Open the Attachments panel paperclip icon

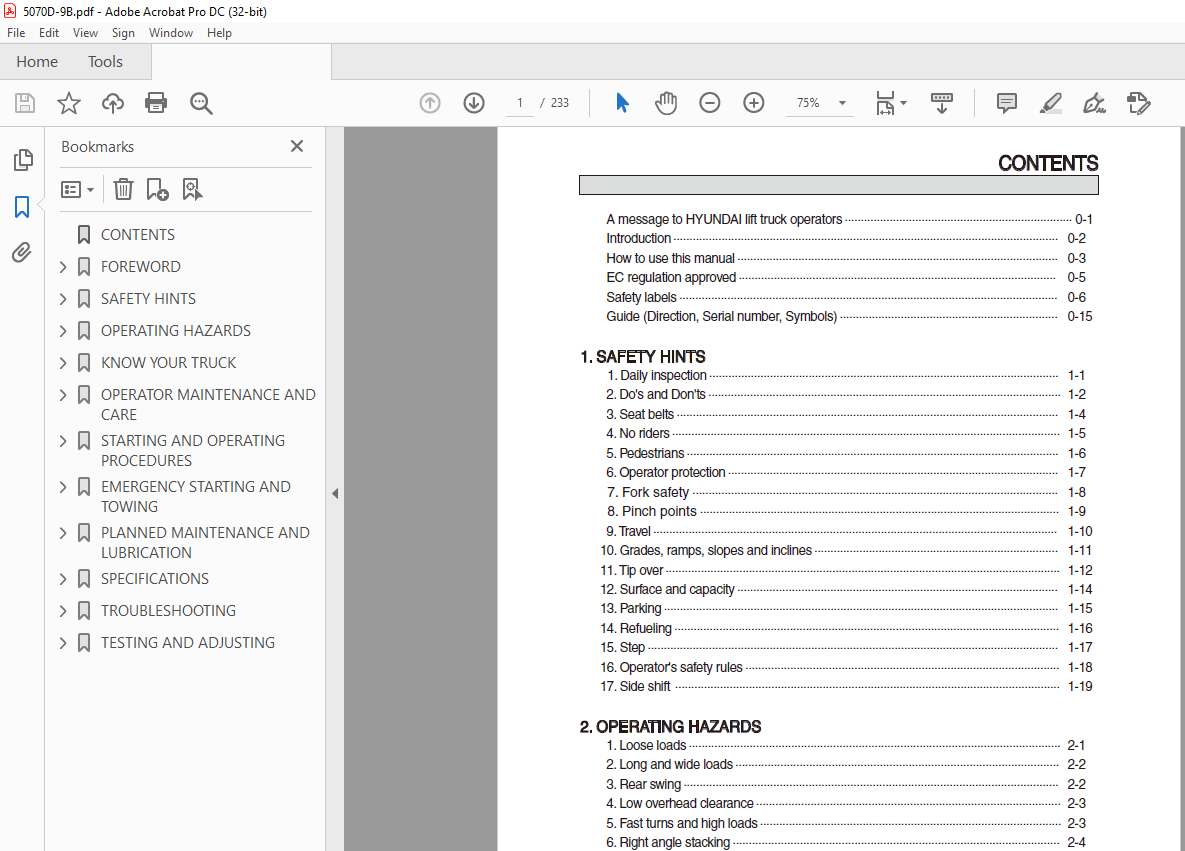point(22,253)
